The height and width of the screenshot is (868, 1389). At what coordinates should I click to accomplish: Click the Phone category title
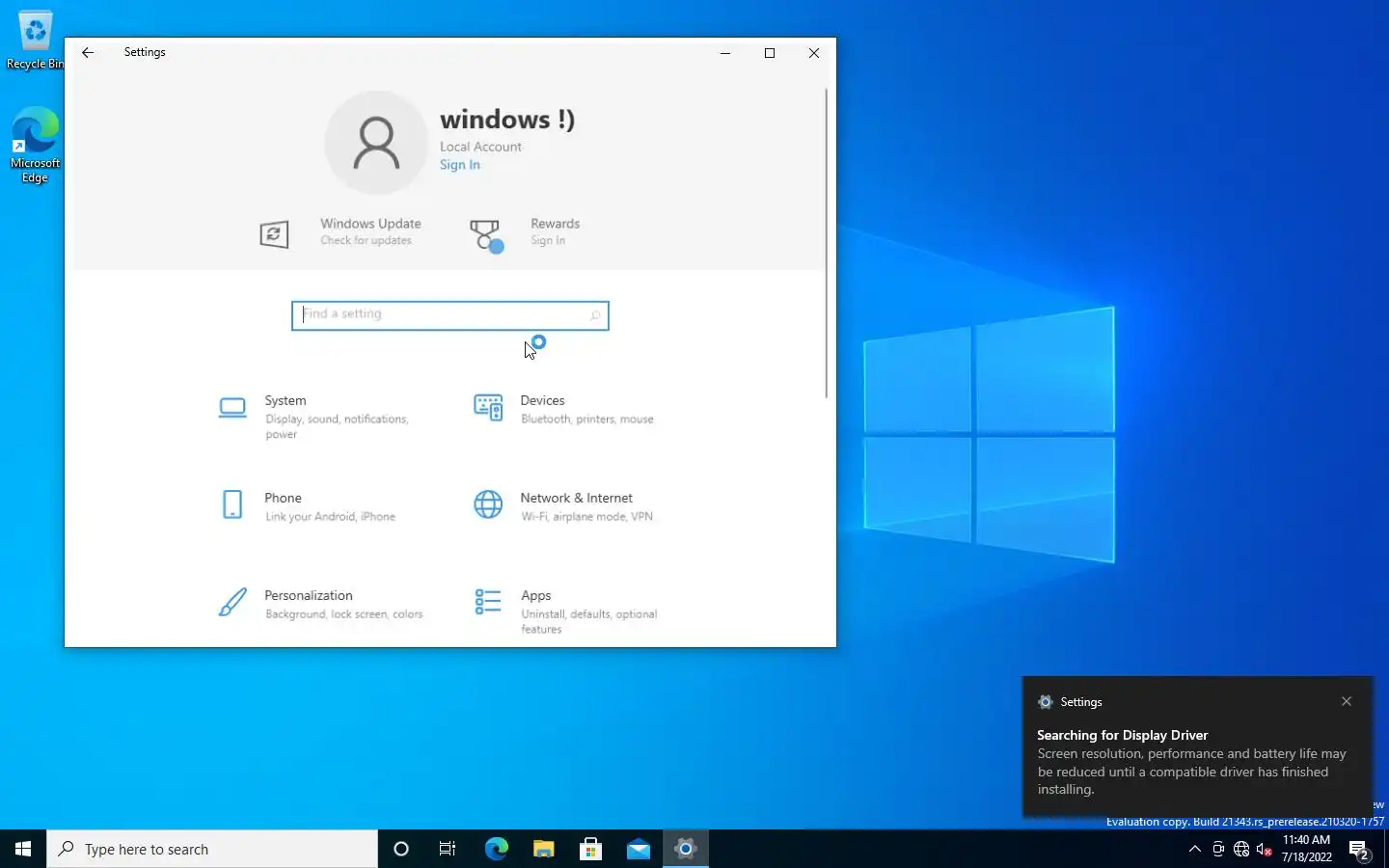click(x=284, y=499)
